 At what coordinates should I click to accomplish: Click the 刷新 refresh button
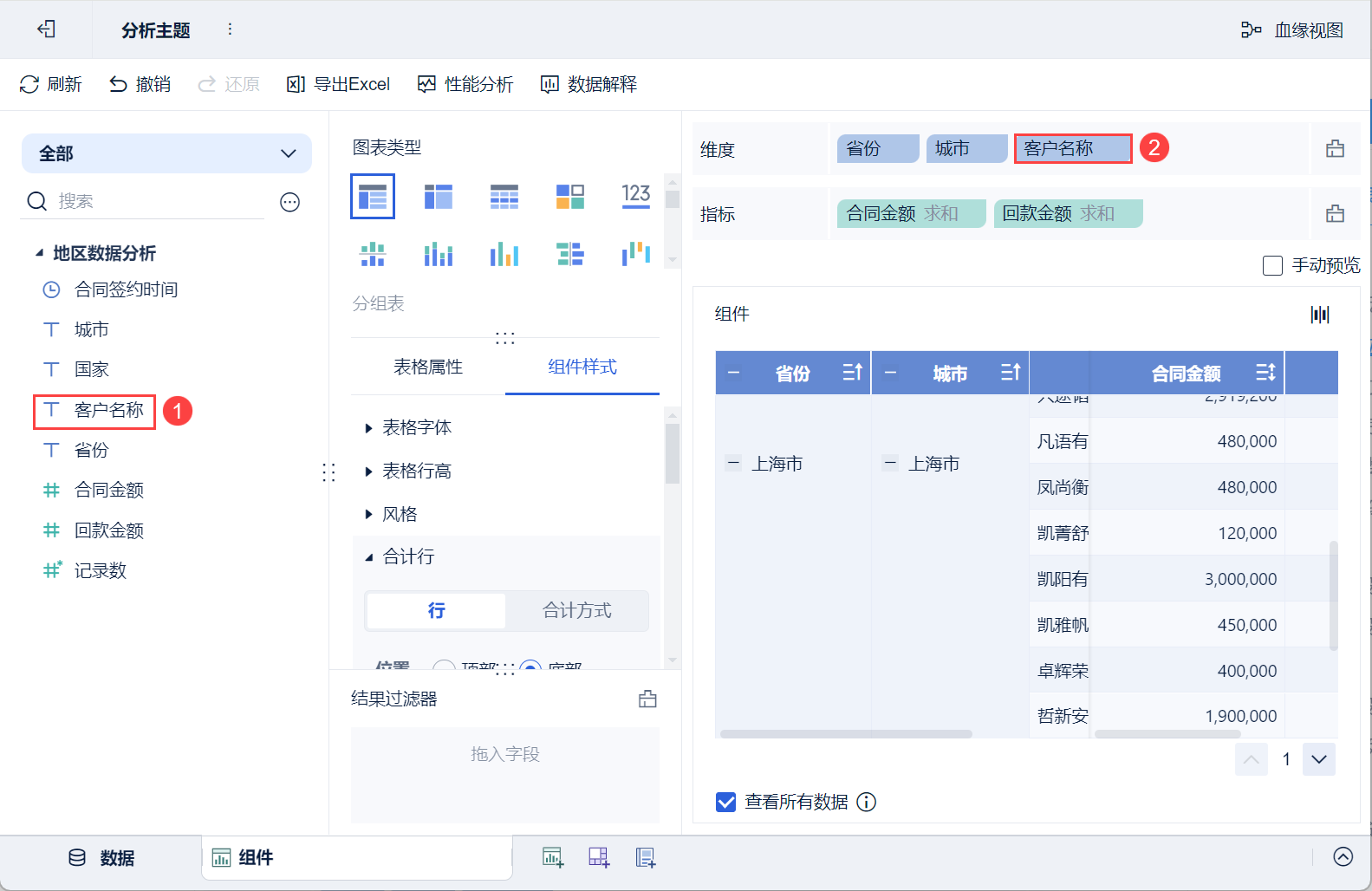(x=50, y=84)
